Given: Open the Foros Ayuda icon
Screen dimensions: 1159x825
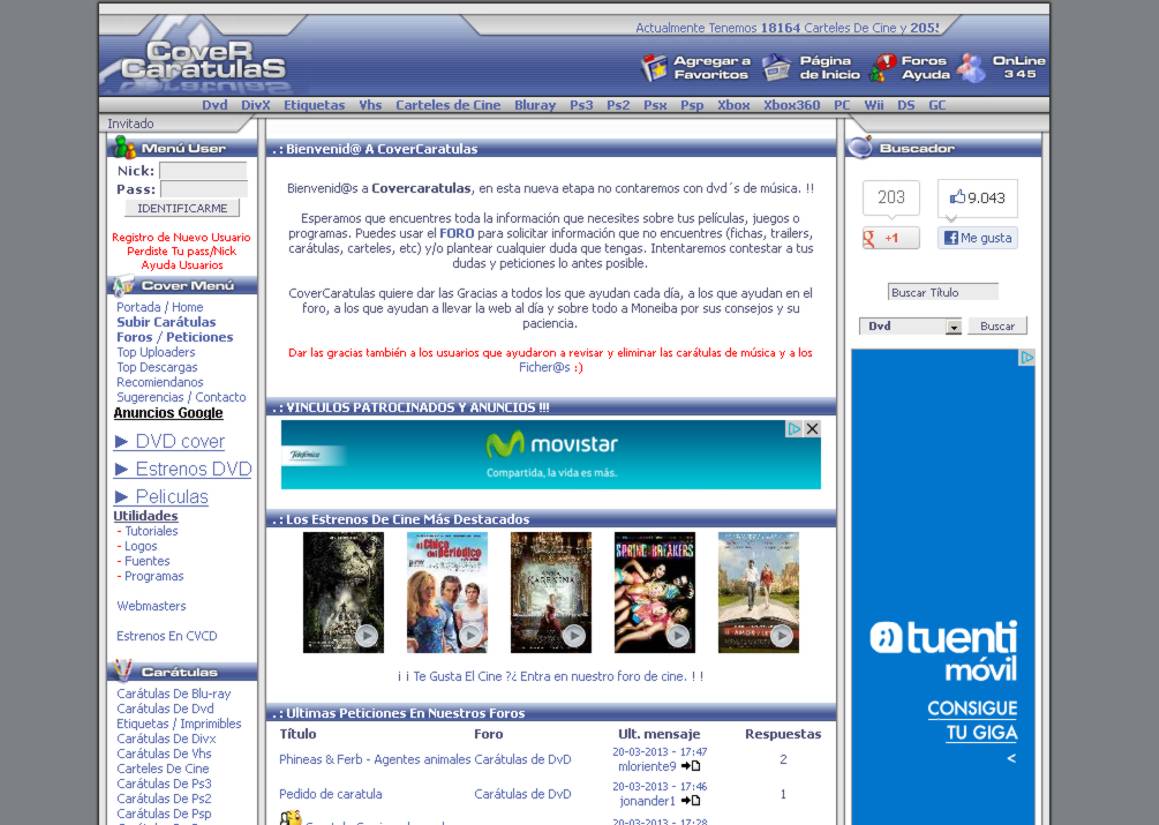Looking at the screenshot, I should click(882, 68).
